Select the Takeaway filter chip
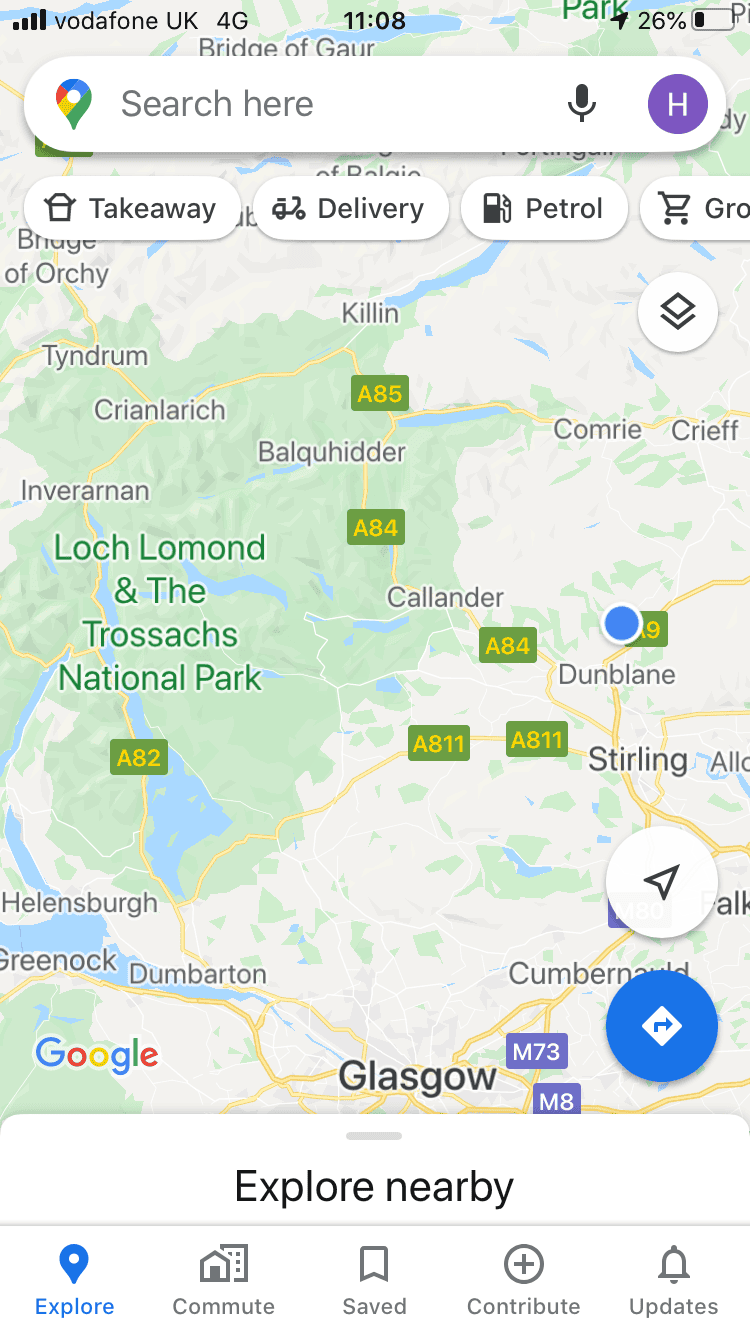The height and width of the screenshot is (1334, 750). (131, 208)
